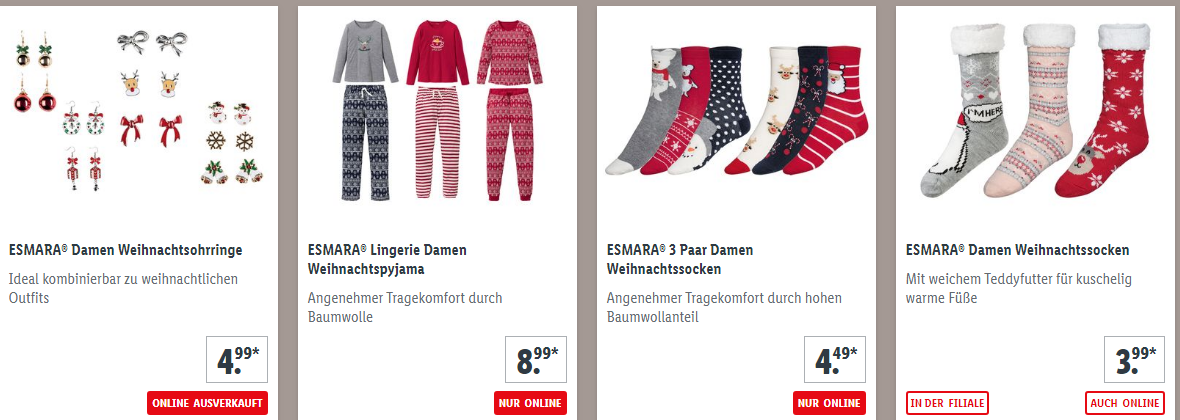This screenshot has height=420, width=1180.
Task: Click the 3.99 price box
Action: point(1133,360)
